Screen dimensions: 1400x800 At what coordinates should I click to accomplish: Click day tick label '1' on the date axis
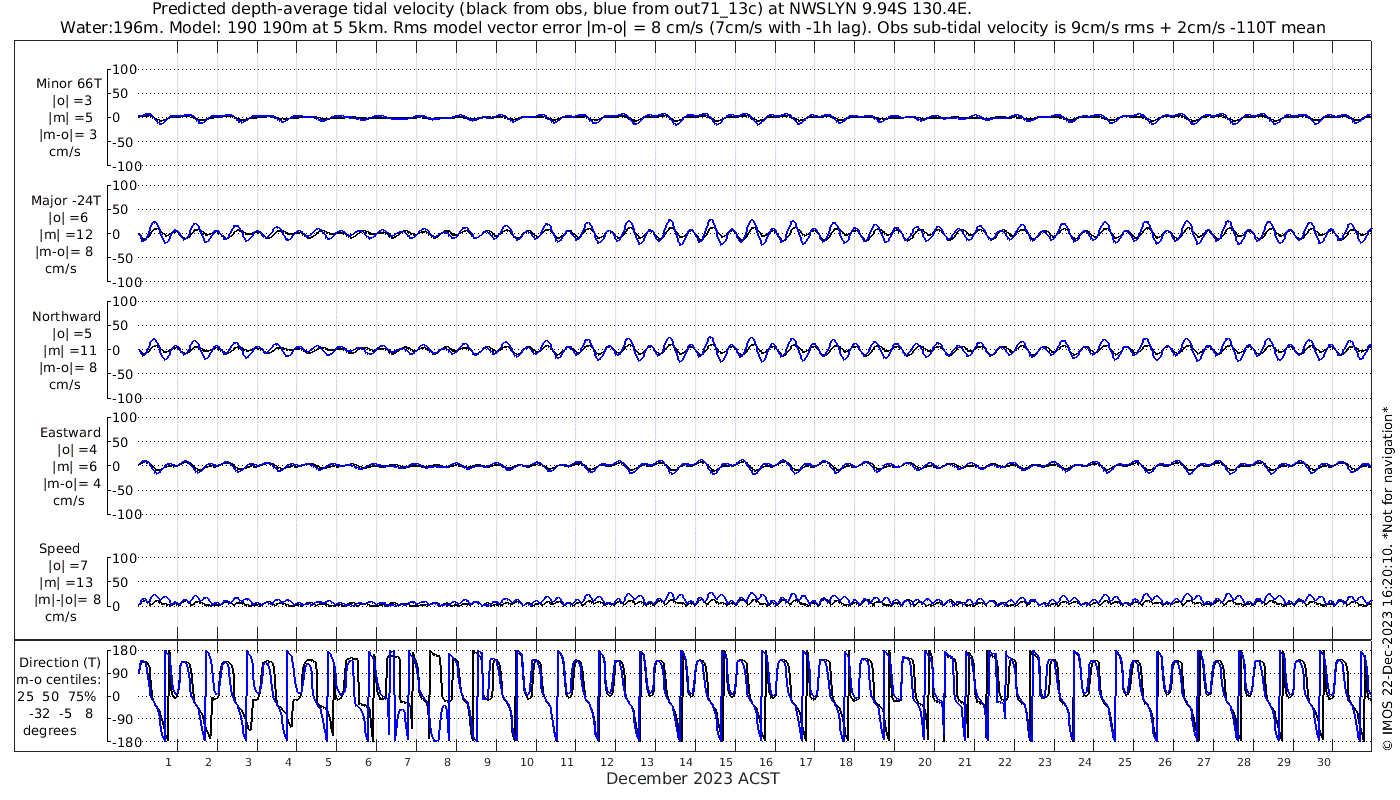pyautogui.click(x=169, y=762)
